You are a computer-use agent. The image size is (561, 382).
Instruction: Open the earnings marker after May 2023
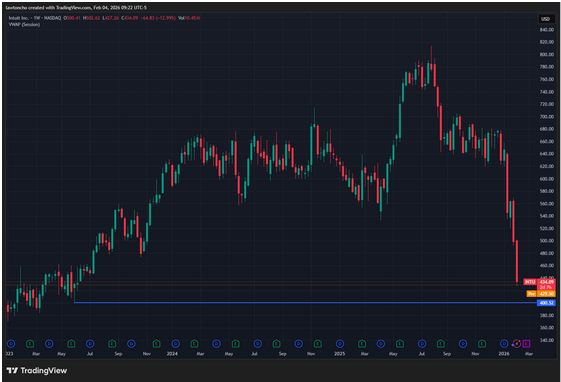point(71,344)
